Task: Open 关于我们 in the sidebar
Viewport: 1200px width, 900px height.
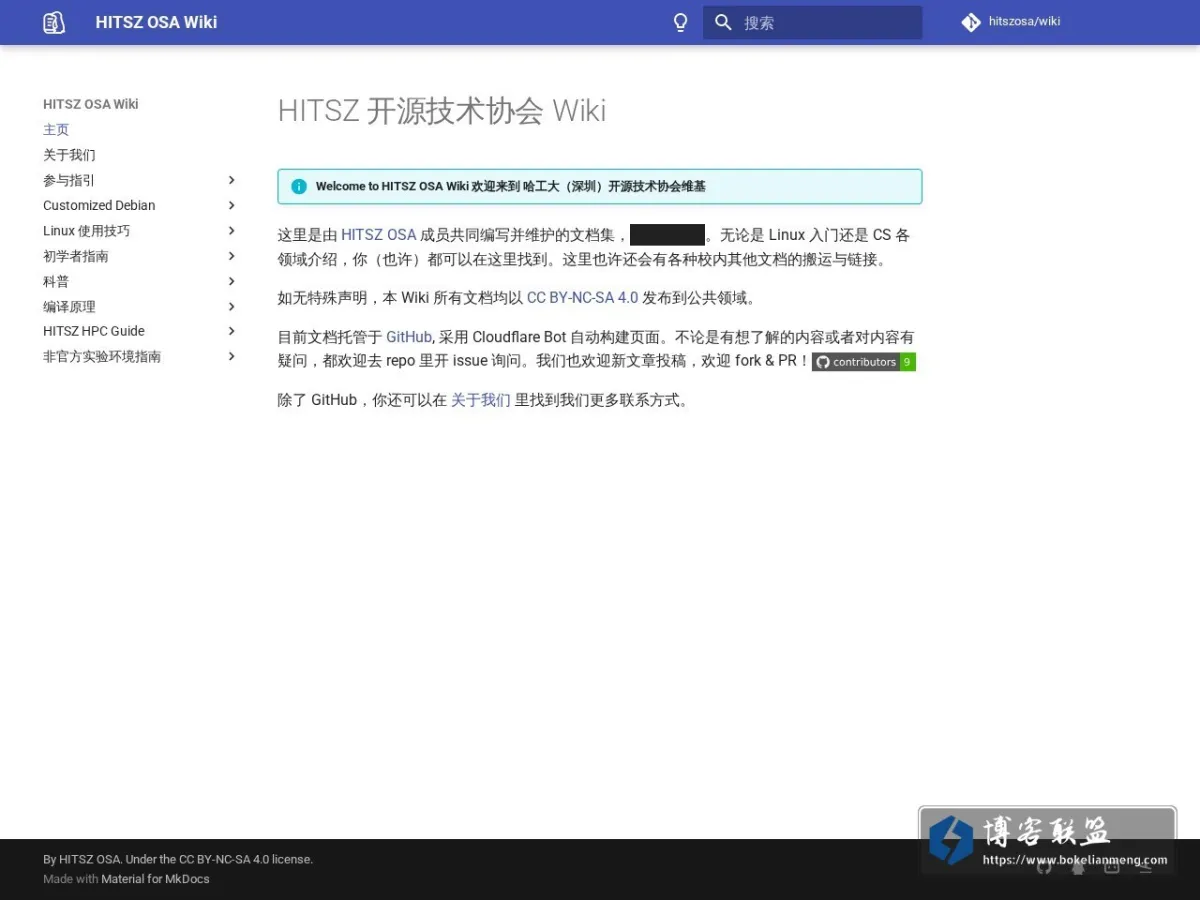Action: (x=69, y=155)
